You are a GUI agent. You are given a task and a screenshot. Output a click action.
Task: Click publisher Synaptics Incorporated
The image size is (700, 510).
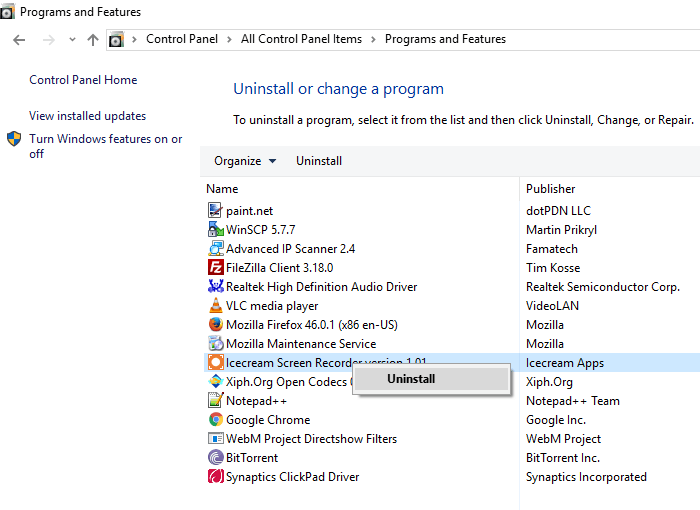pyautogui.click(x=586, y=477)
